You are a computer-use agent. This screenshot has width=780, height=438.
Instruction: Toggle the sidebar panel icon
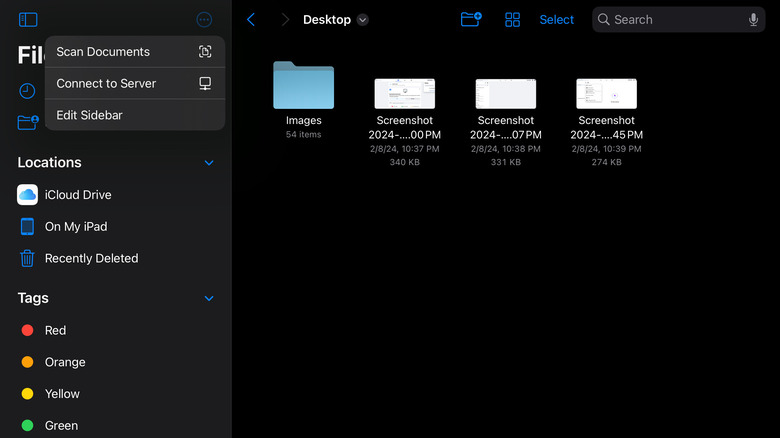tap(28, 19)
